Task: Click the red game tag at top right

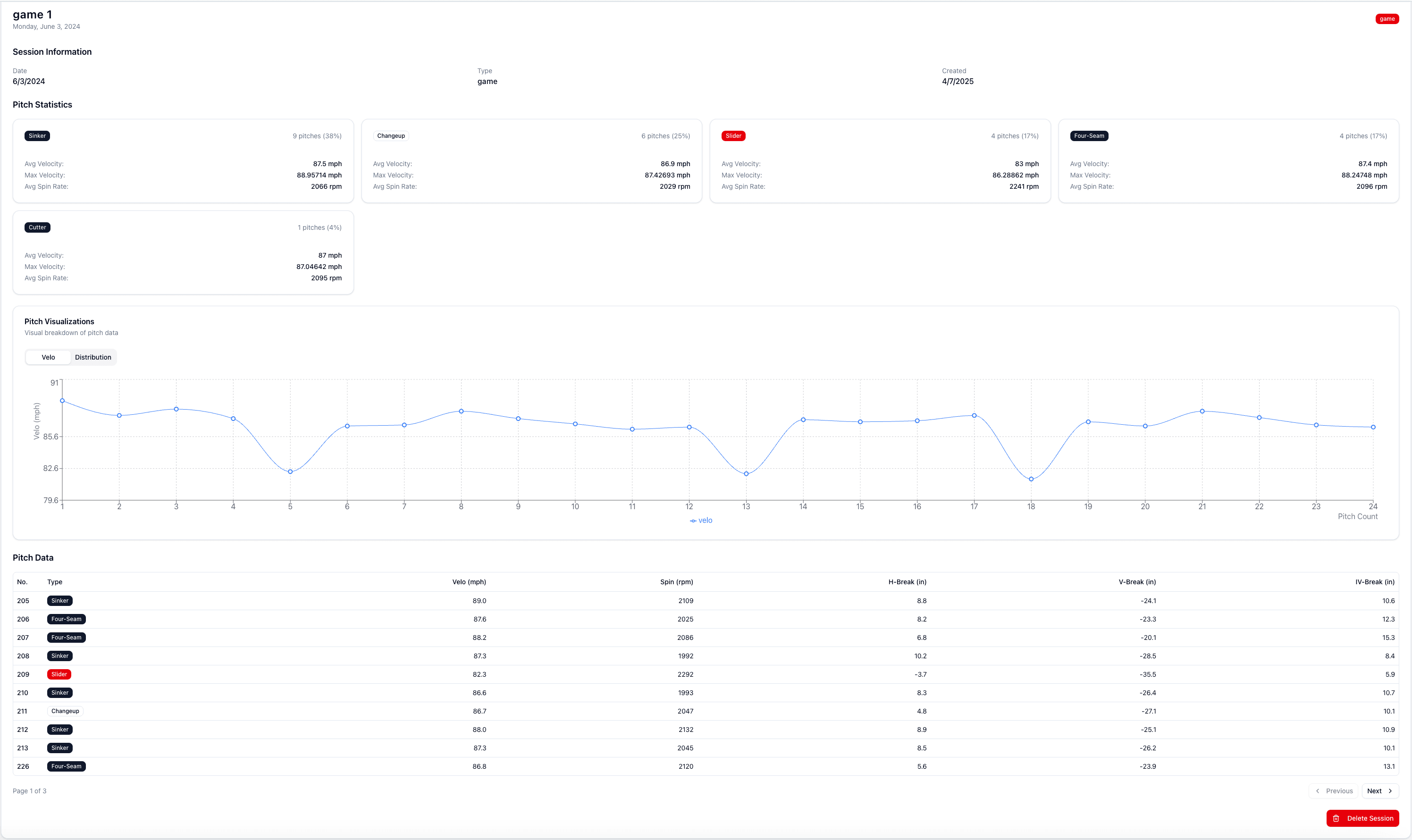Action: coord(1386,19)
